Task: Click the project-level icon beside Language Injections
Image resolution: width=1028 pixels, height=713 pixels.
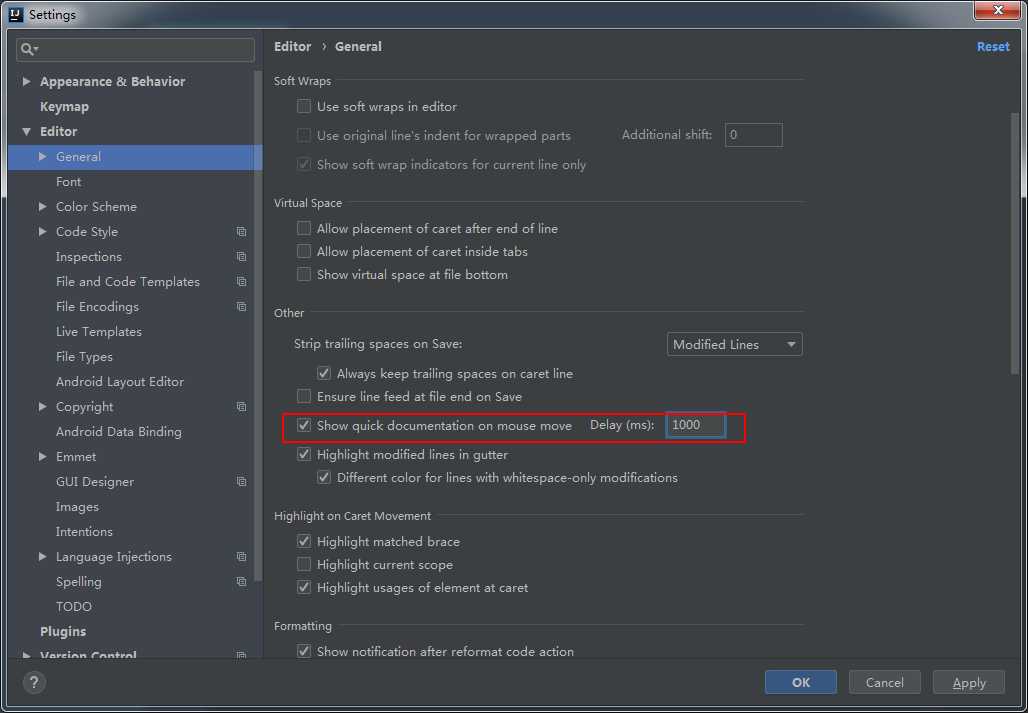Action: [x=241, y=557]
